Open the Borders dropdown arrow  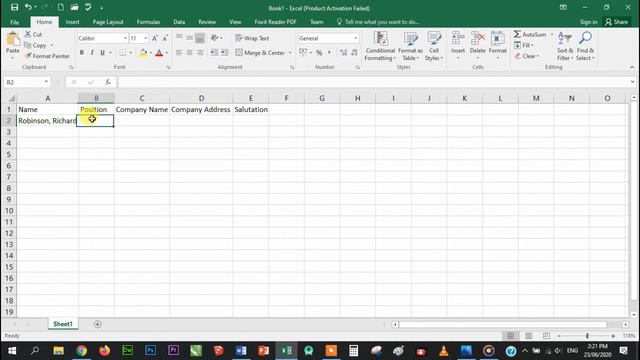point(131,52)
